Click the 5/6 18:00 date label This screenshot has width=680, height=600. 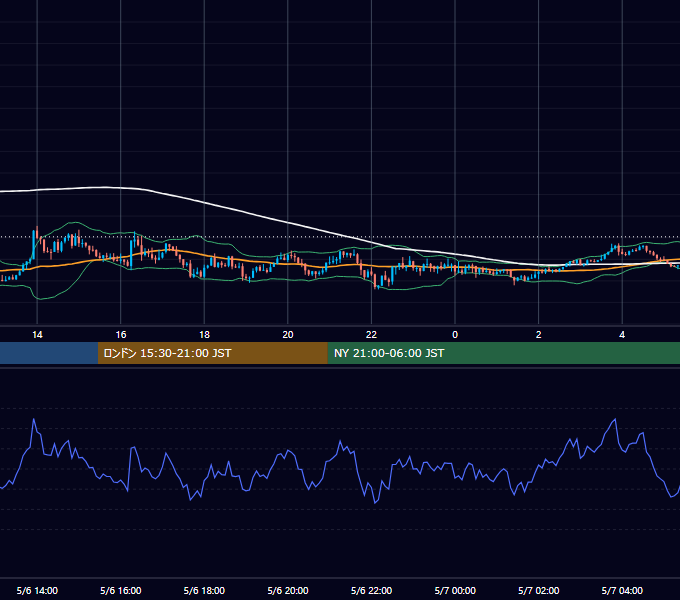point(204,590)
